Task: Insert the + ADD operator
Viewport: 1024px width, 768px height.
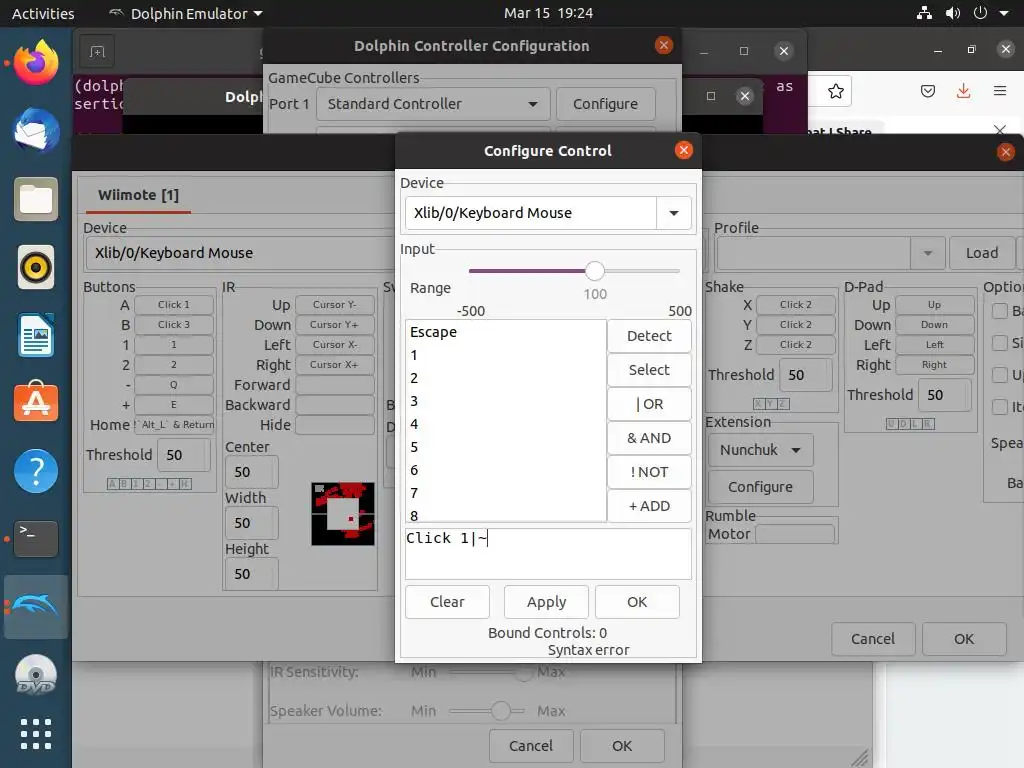Action: pos(649,505)
